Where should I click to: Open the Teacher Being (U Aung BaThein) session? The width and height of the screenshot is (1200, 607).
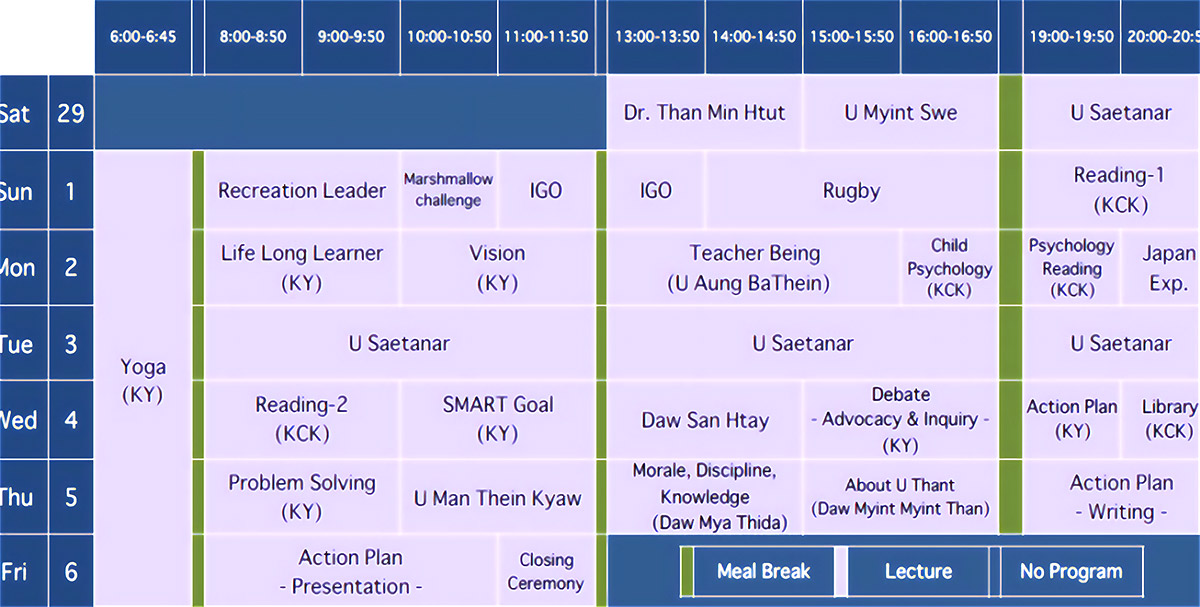tap(754, 268)
